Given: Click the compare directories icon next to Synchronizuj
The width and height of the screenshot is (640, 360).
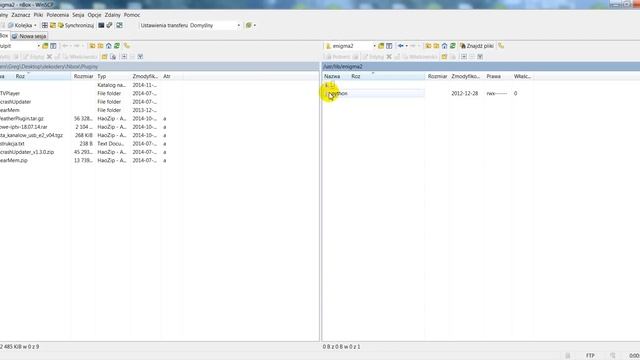Looking at the screenshot, I should tap(53, 25).
